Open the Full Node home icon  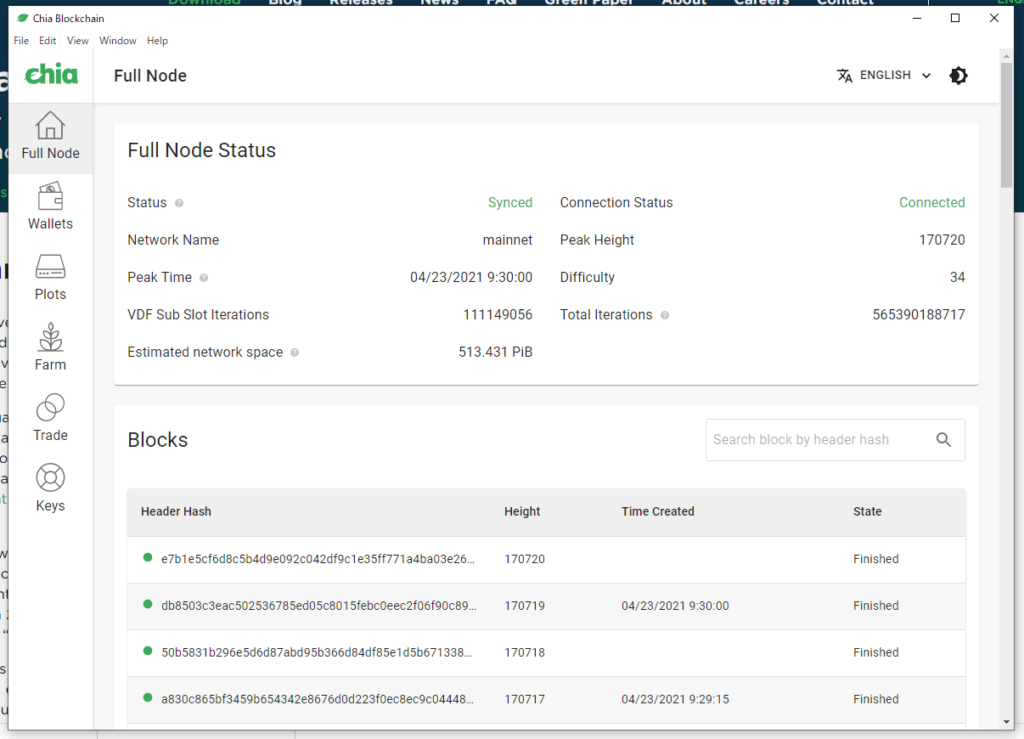point(50,127)
